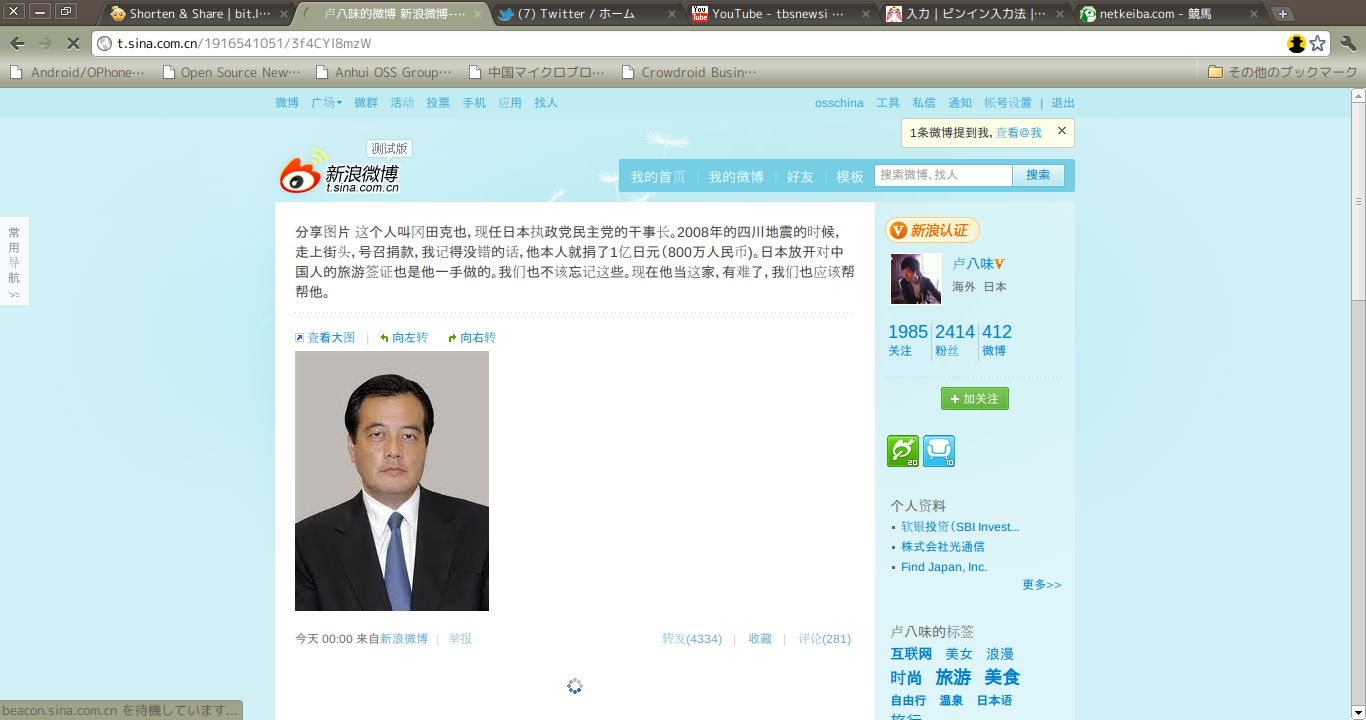1366x720 pixels.
Task: Close the Shorten & Share bit.ly tab
Action: [284, 14]
